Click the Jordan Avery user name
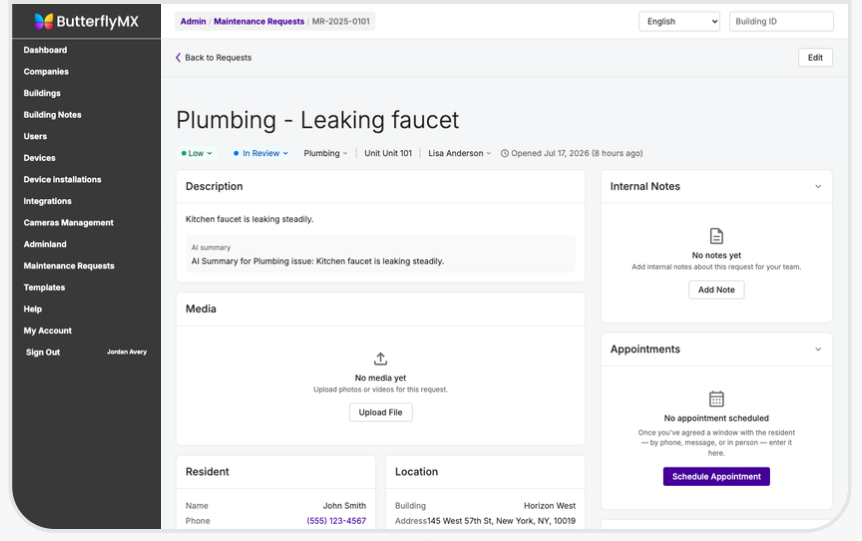862x541 pixels. pyautogui.click(x=126, y=352)
